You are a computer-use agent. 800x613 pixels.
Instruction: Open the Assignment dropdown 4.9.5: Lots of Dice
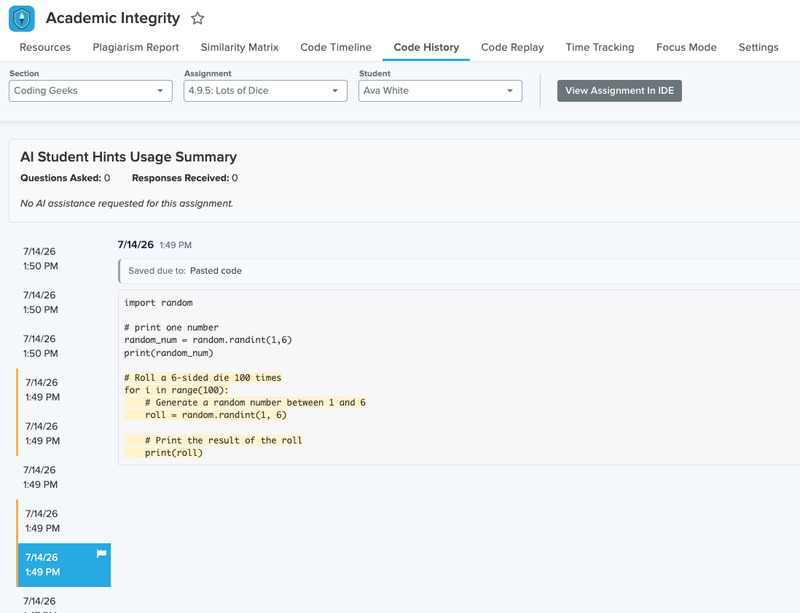pos(265,91)
